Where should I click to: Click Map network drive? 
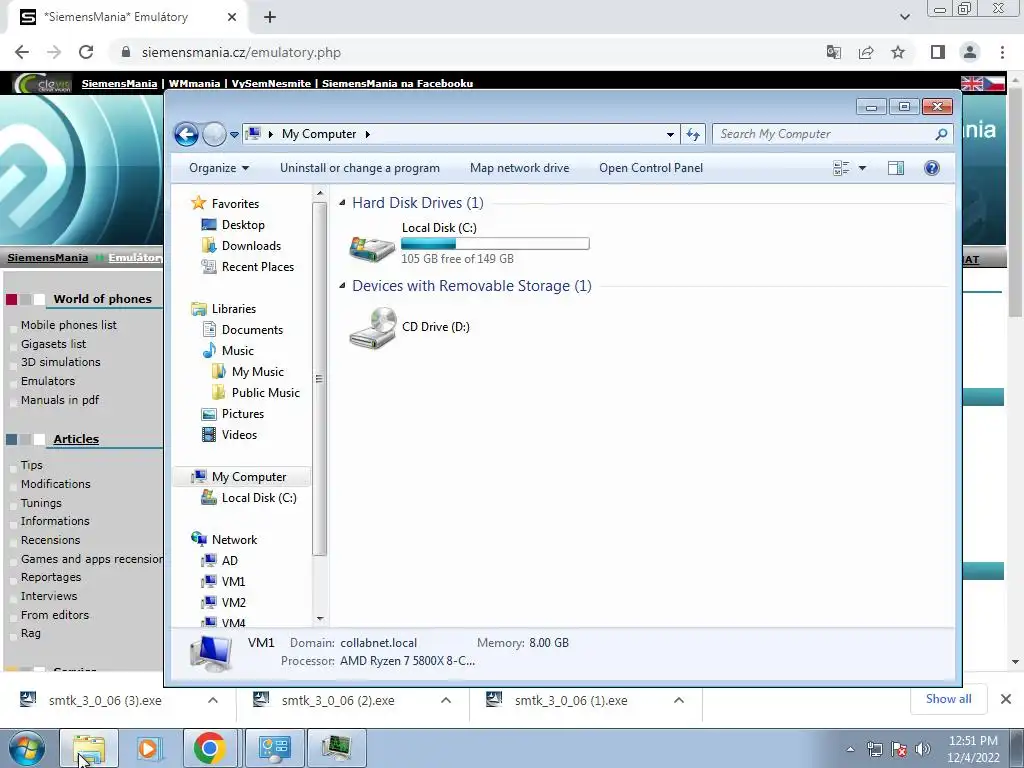519,168
